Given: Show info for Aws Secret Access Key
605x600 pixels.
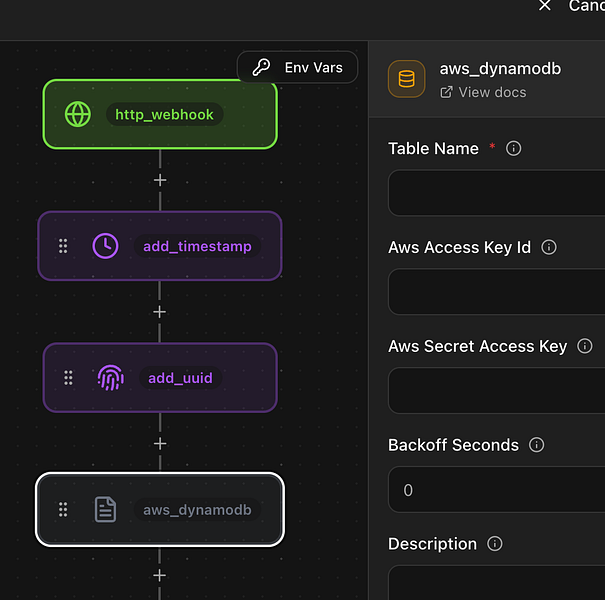Looking at the screenshot, I should (585, 346).
